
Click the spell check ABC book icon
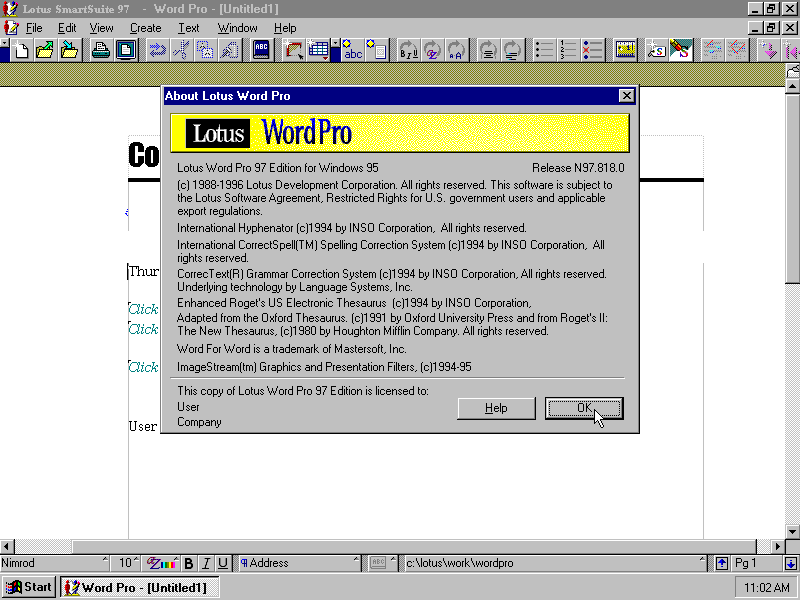pos(261,50)
